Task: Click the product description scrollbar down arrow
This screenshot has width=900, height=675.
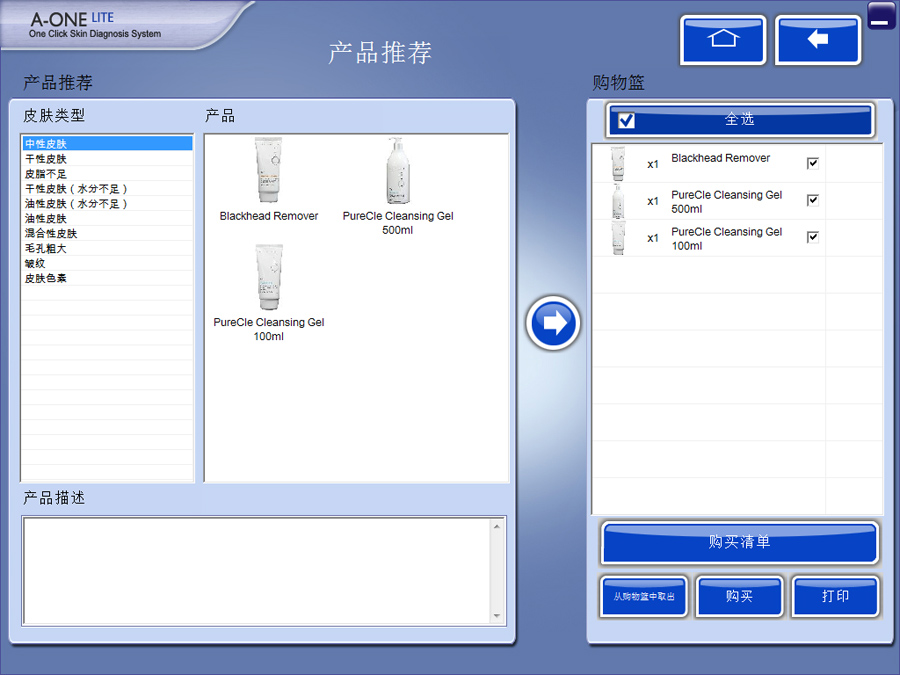Action: click(497, 616)
